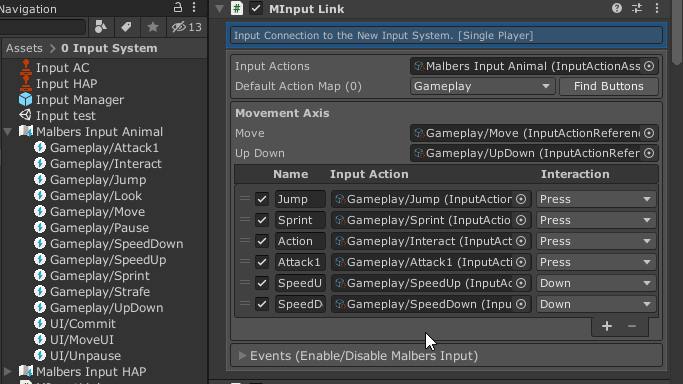The height and width of the screenshot is (384, 683).
Task: Uncheck the Jump input checkbox
Action: coord(262,199)
